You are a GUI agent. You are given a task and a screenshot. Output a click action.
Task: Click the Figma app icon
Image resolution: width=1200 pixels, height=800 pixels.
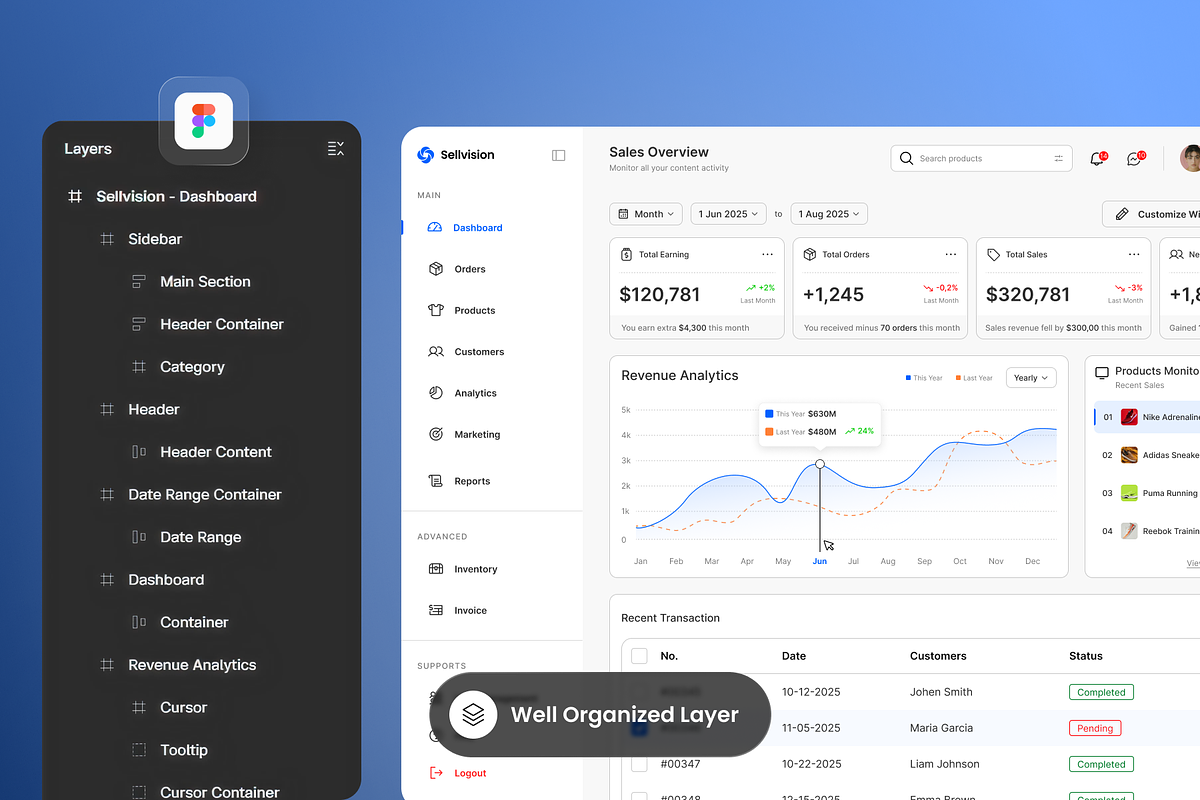[204, 121]
